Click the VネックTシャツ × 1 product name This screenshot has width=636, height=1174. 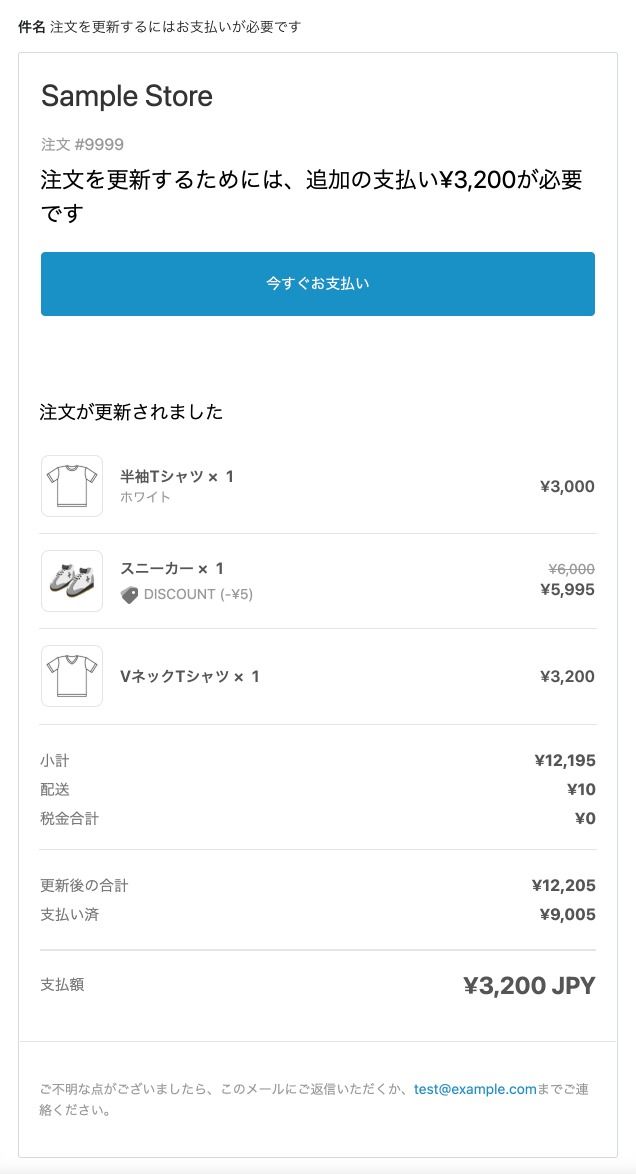tap(190, 676)
